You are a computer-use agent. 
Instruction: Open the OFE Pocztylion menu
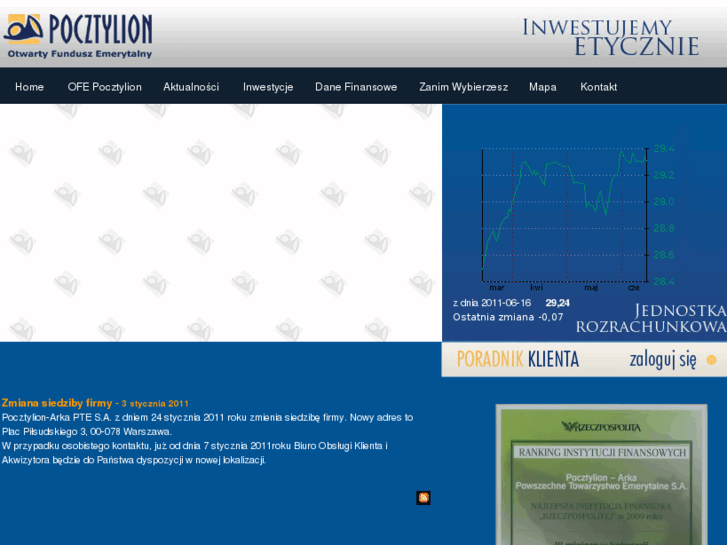point(105,87)
